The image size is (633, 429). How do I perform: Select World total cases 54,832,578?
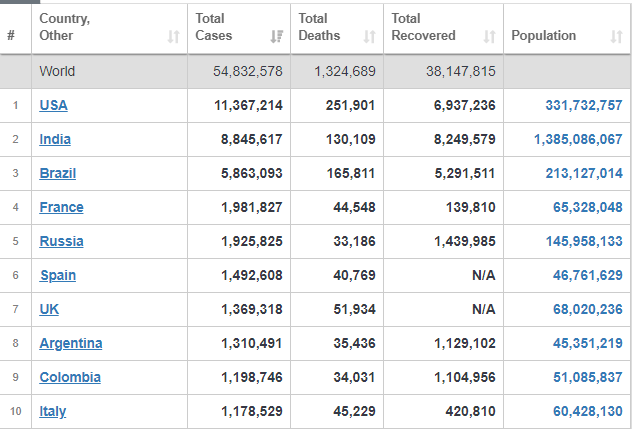(247, 71)
